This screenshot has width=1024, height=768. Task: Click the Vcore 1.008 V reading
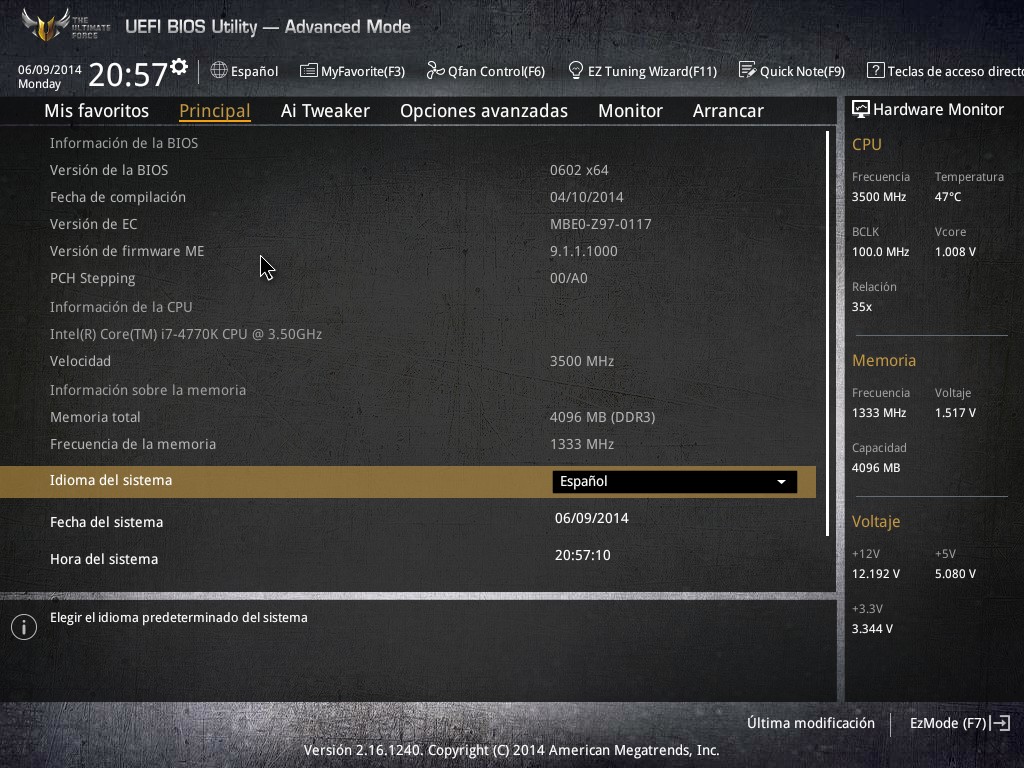pos(955,251)
